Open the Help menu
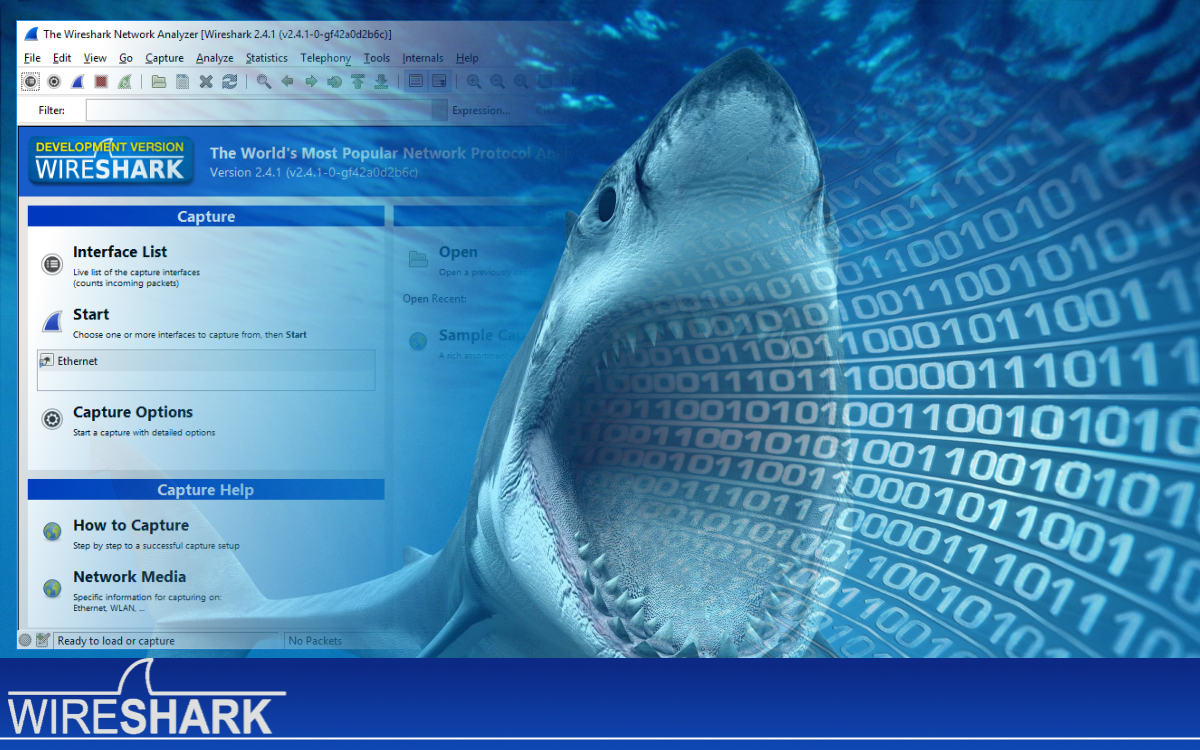Screen dimensions: 1200x750 coord(467,58)
